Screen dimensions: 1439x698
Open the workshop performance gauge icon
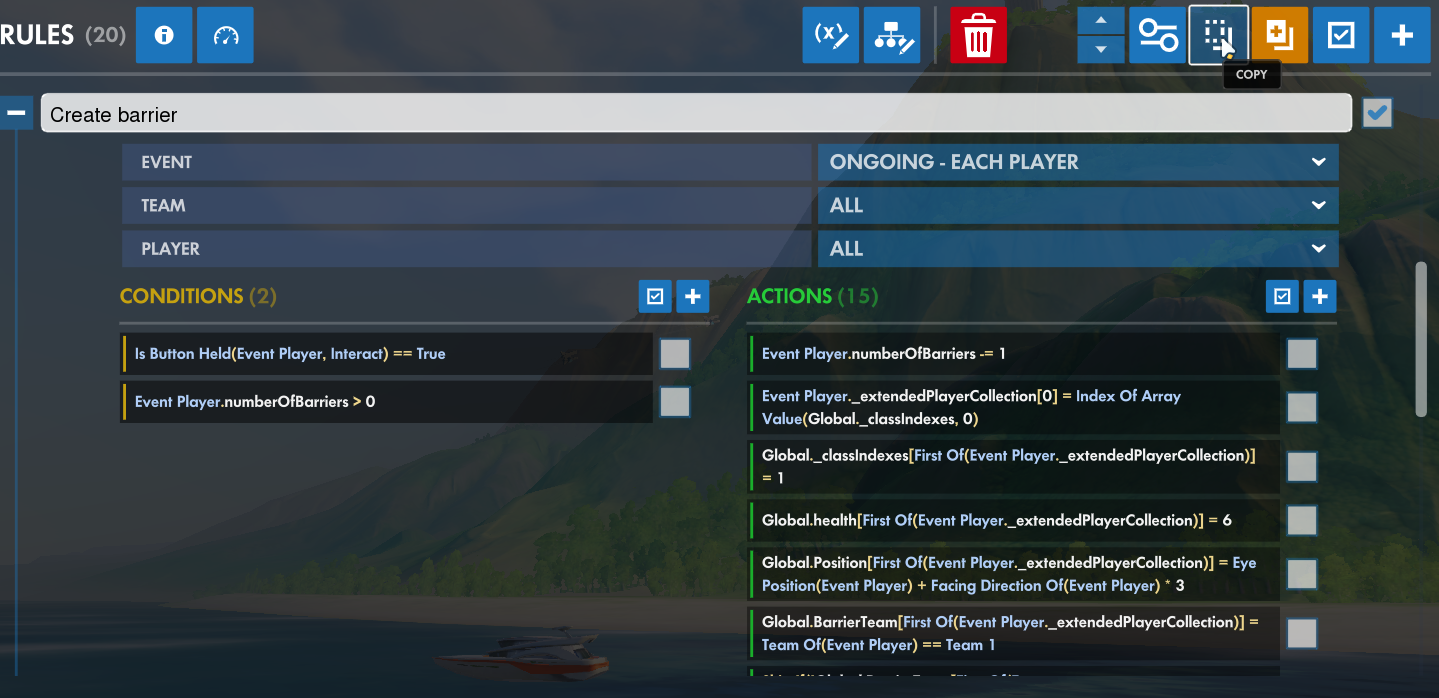point(225,35)
